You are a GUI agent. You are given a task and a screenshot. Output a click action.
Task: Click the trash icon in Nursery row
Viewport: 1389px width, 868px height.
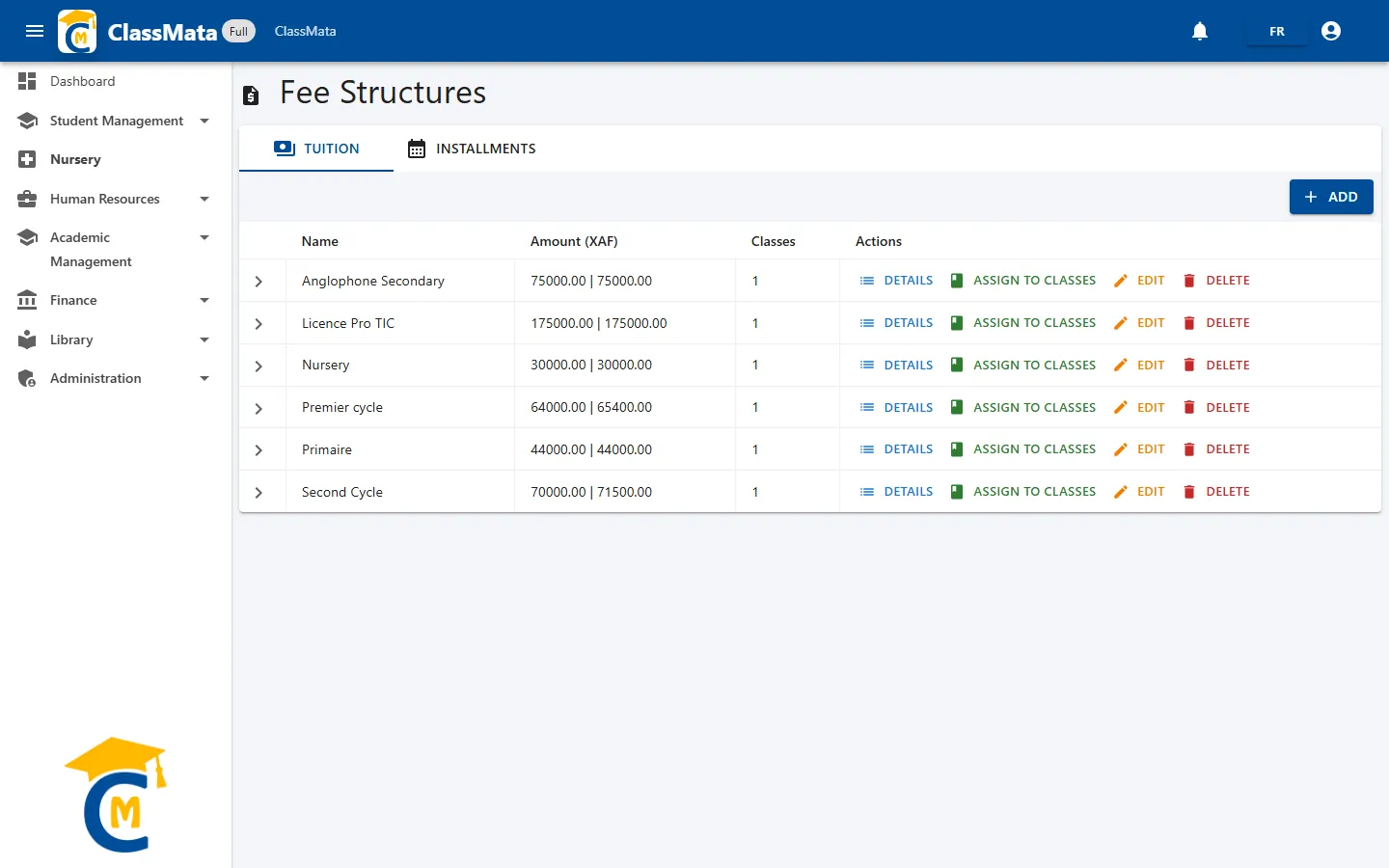[1189, 366]
